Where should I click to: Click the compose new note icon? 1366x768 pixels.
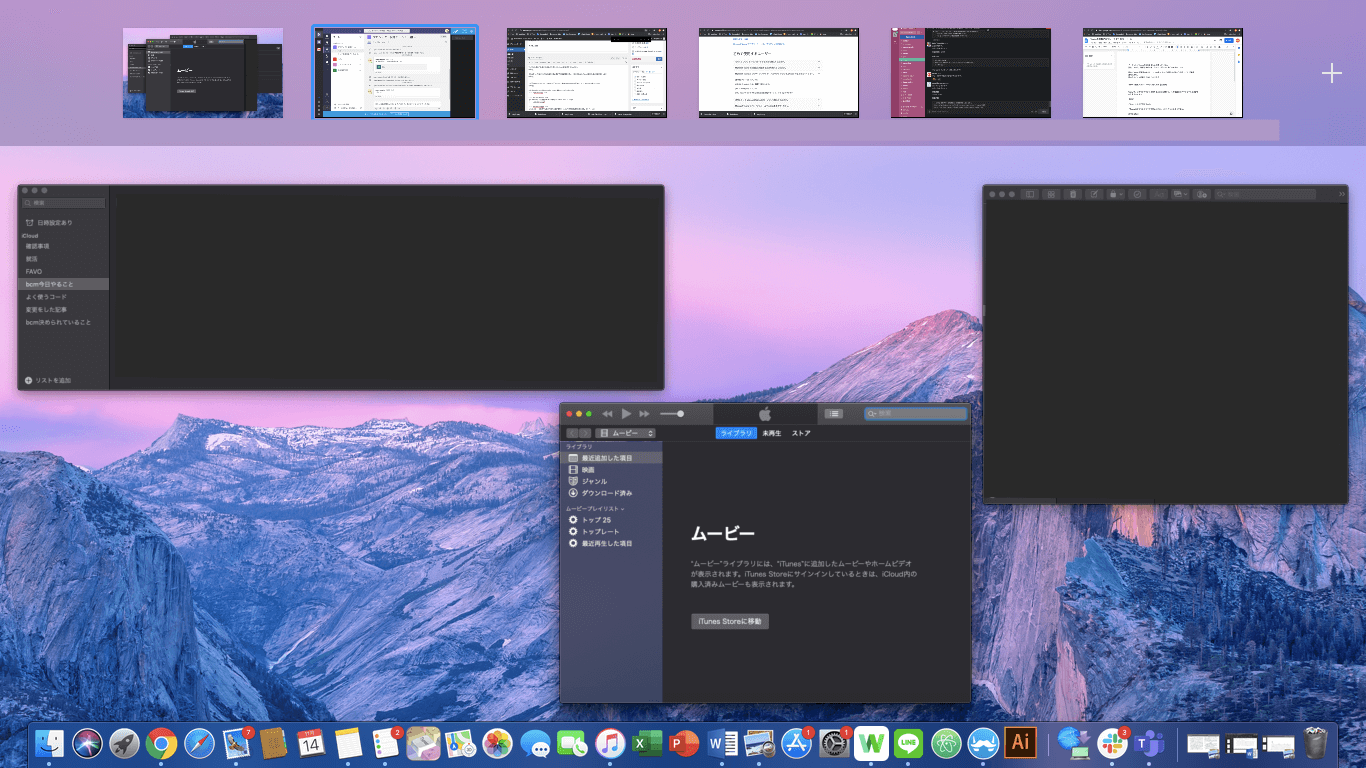coord(1095,194)
